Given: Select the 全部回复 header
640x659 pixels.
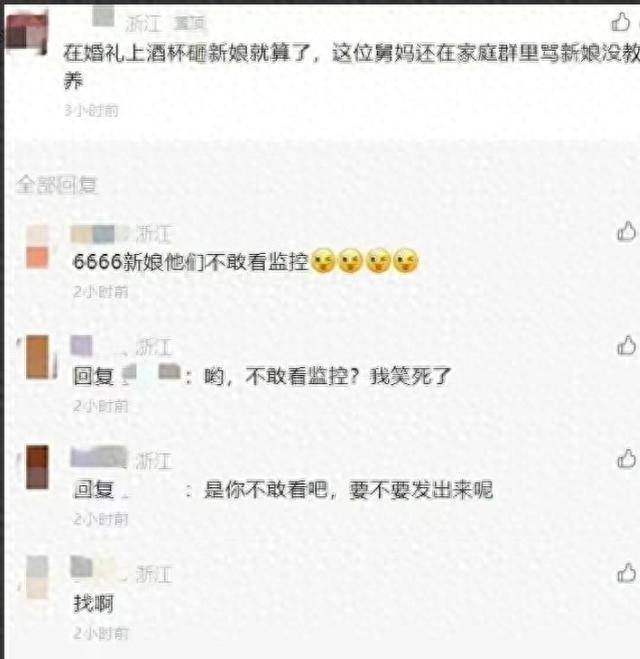Looking at the screenshot, I should 56,185.
